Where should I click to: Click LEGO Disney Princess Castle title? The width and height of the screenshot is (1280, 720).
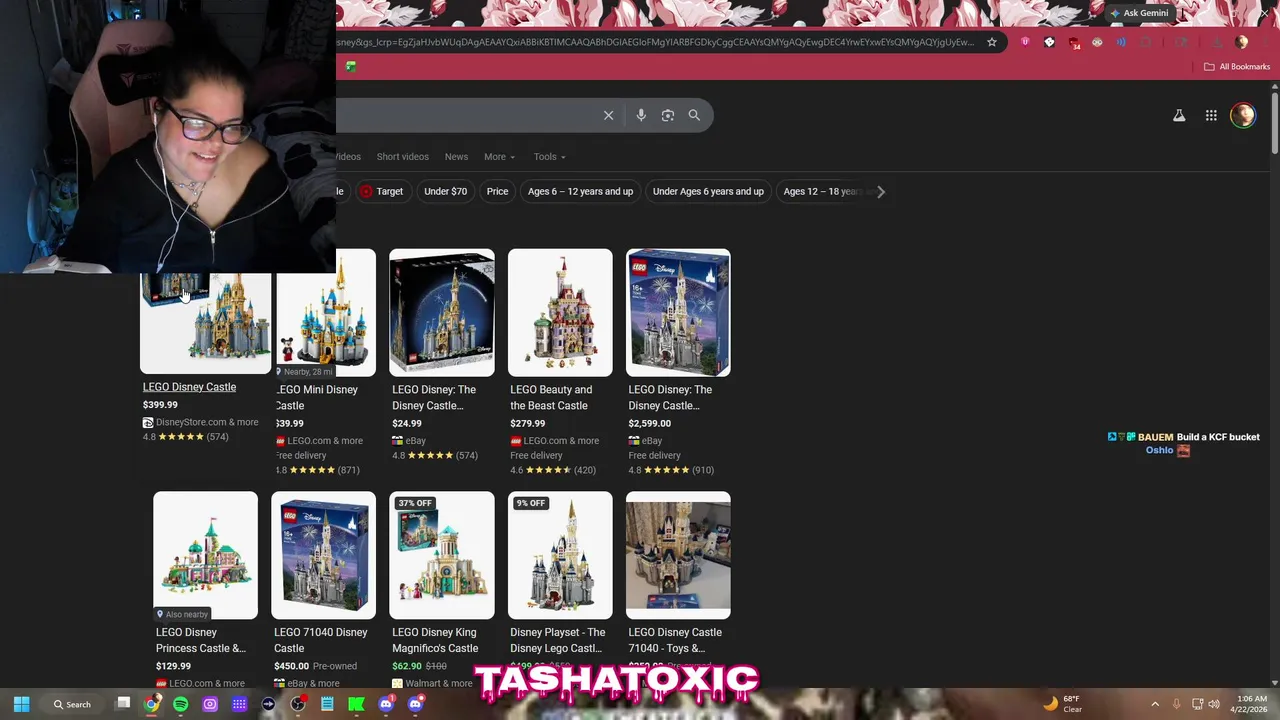coord(201,640)
